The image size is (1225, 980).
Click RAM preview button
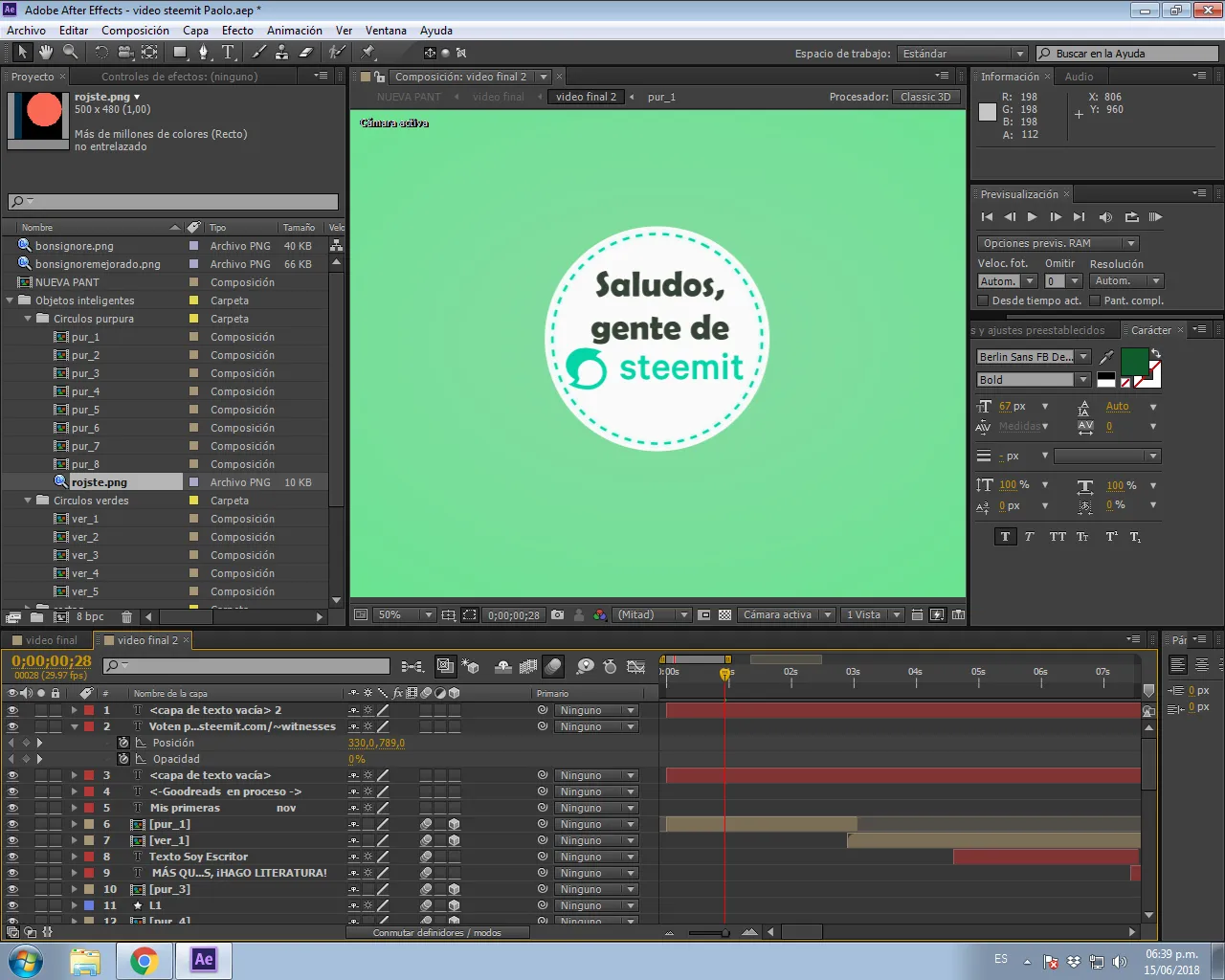click(1155, 217)
